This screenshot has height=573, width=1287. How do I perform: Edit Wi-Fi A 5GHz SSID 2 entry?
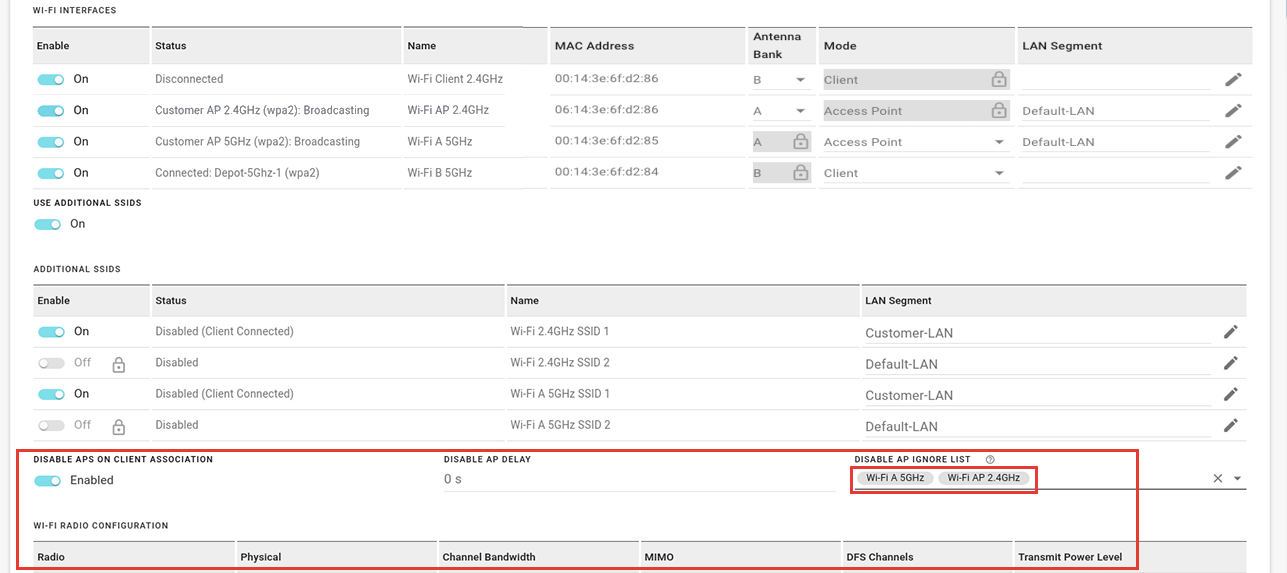(1231, 424)
